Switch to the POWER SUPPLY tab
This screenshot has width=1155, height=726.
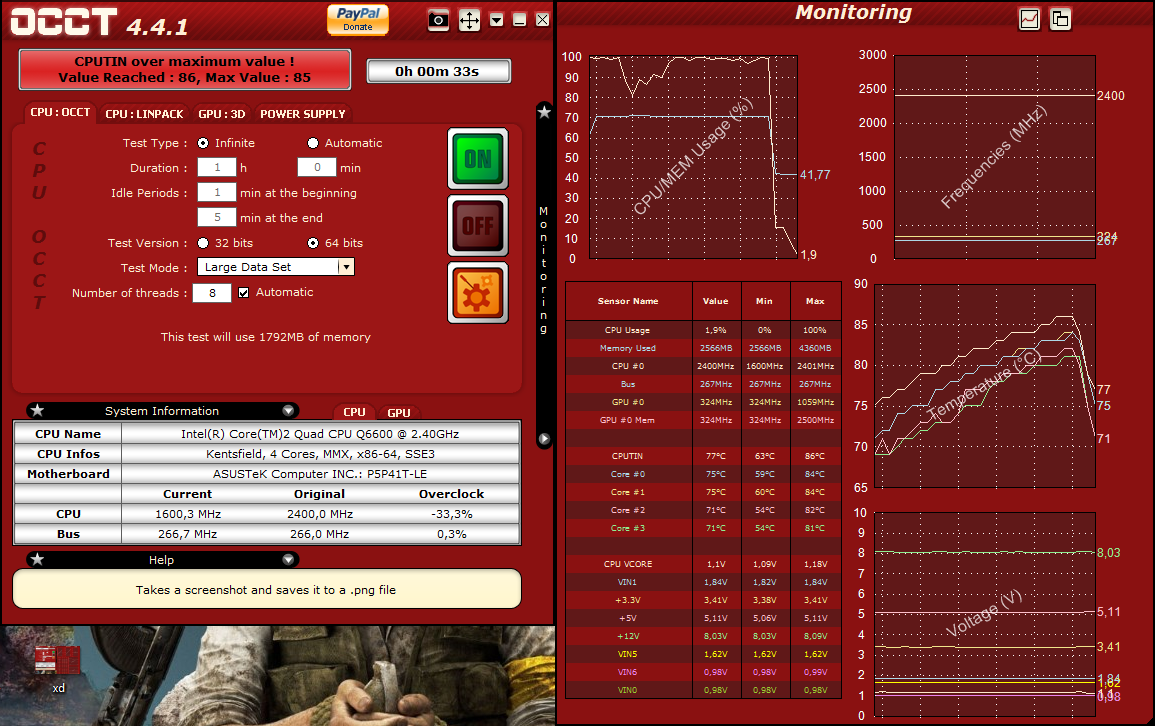[x=303, y=114]
